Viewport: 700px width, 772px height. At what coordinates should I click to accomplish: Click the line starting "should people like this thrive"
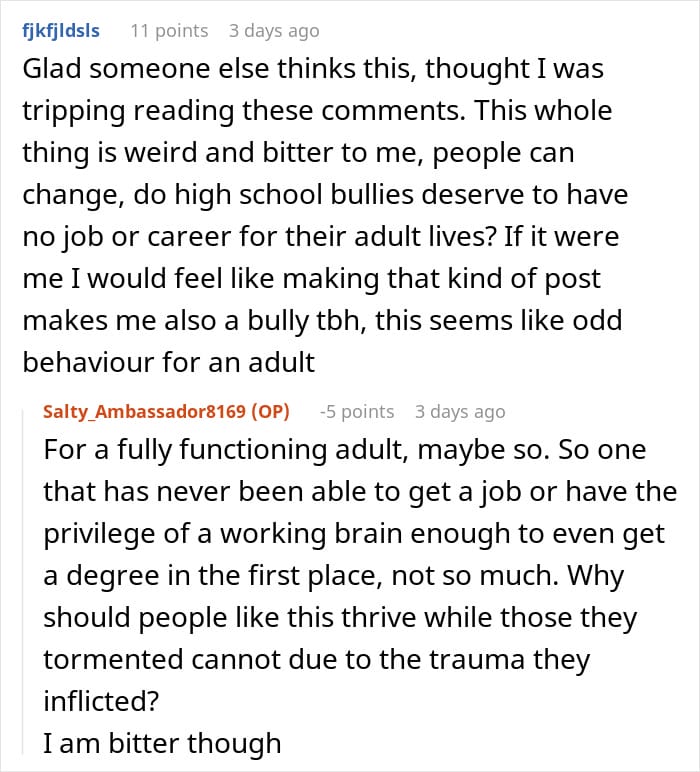(340, 618)
